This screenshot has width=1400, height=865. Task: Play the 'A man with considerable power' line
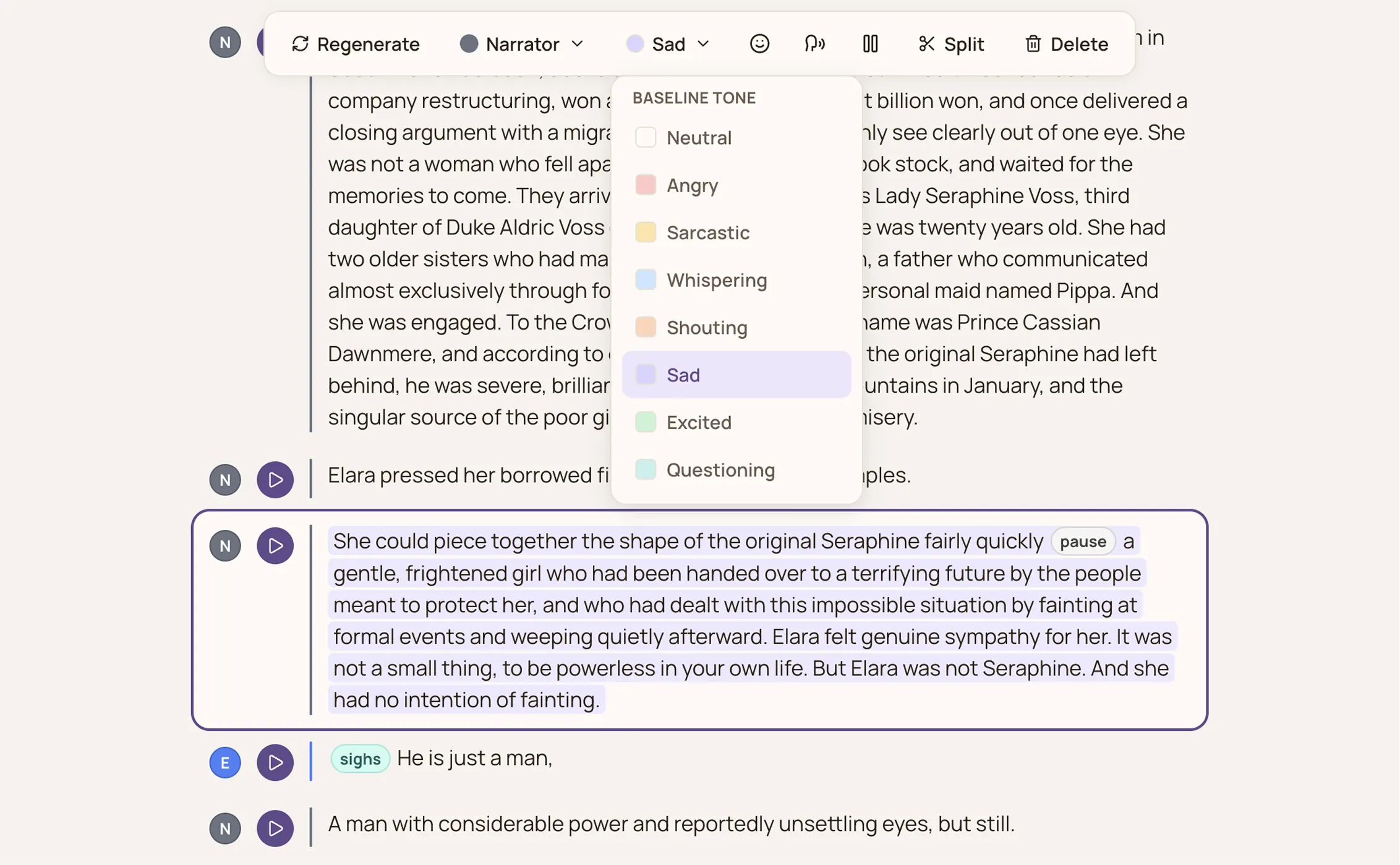click(275, 829)
